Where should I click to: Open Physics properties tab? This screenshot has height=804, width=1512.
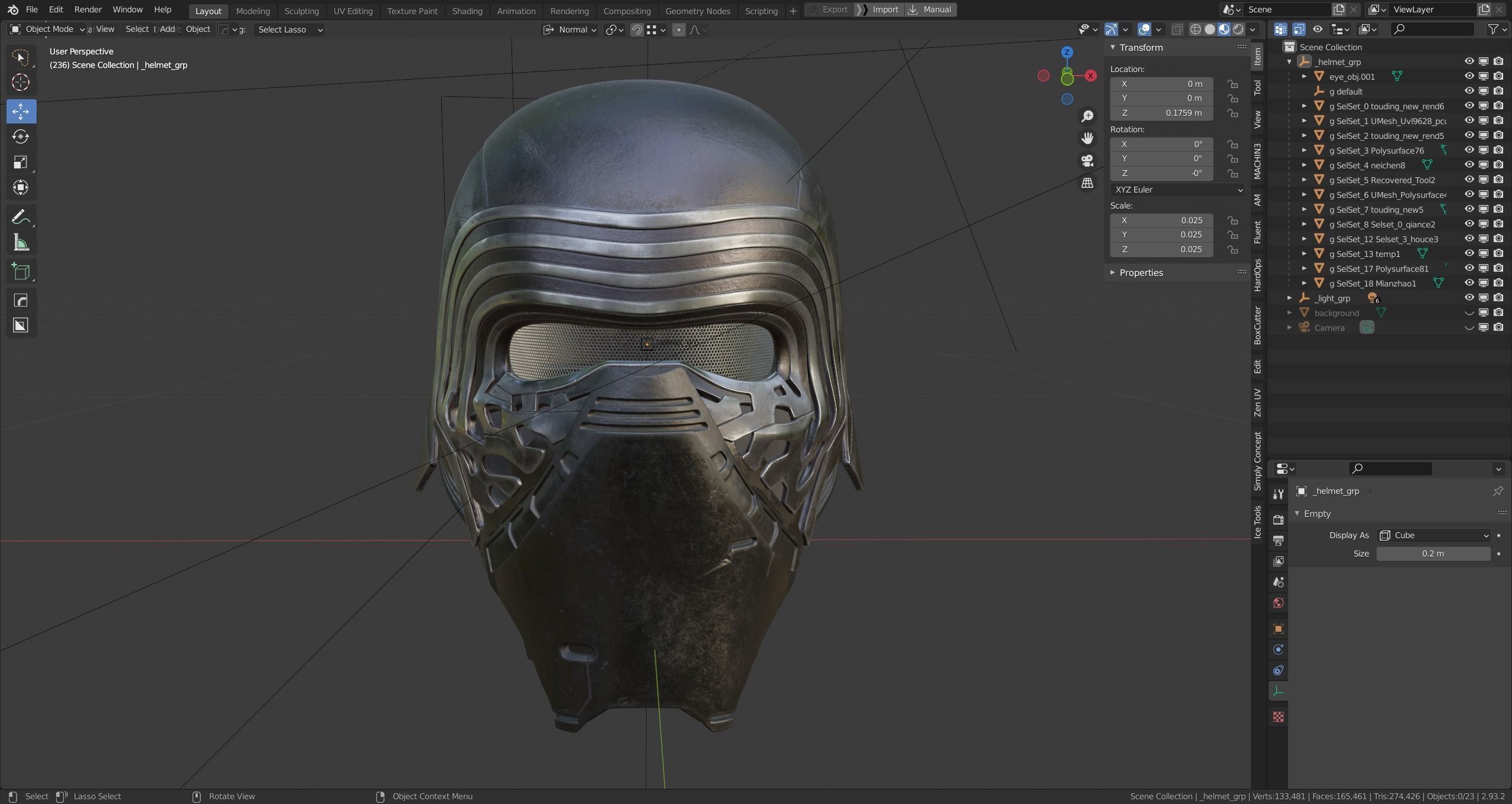(1278, 649)
